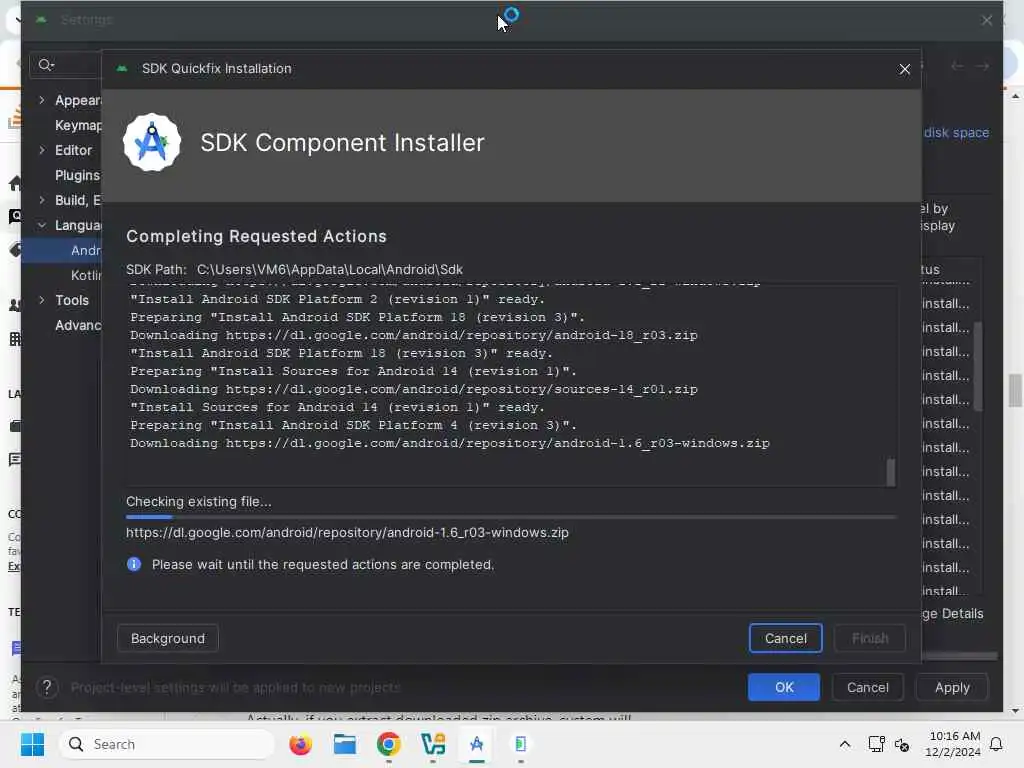1024x768 pixels.
Task: Expand the Tools settings tree node
Action: coord(42,300)
